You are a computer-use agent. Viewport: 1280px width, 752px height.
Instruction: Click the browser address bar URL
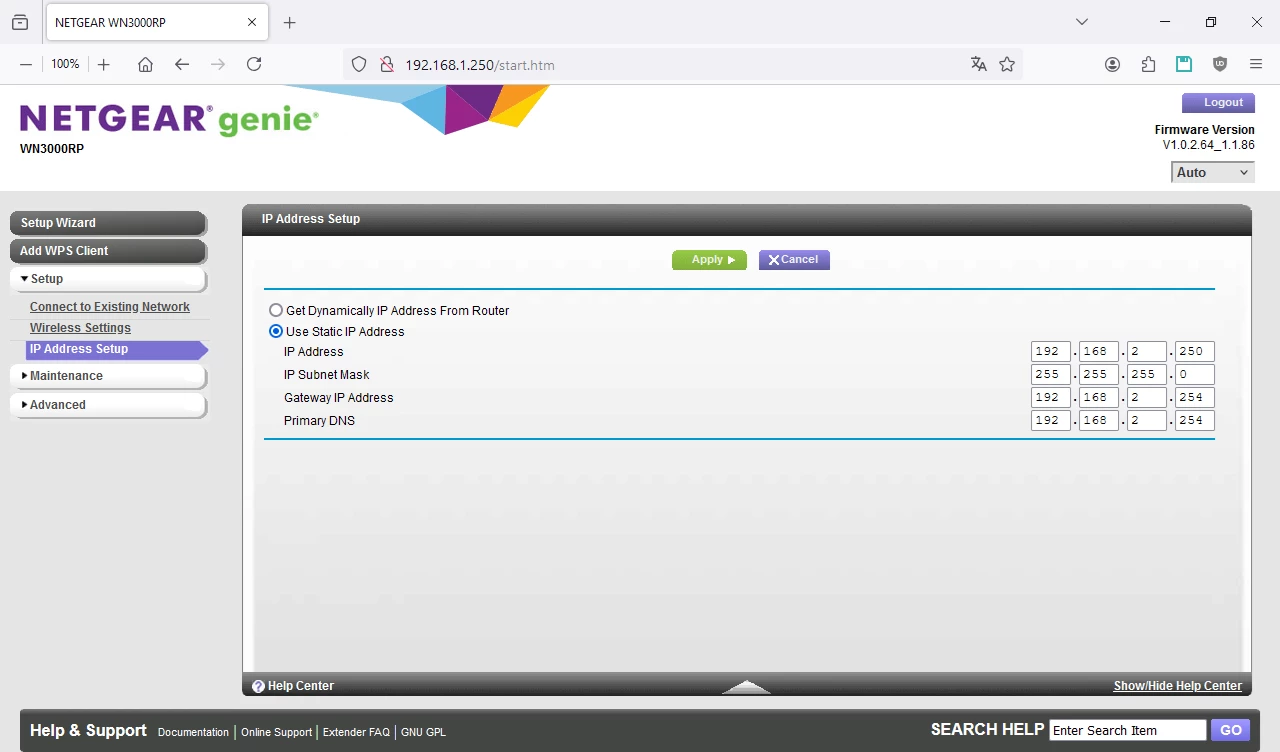click(480, 65)
